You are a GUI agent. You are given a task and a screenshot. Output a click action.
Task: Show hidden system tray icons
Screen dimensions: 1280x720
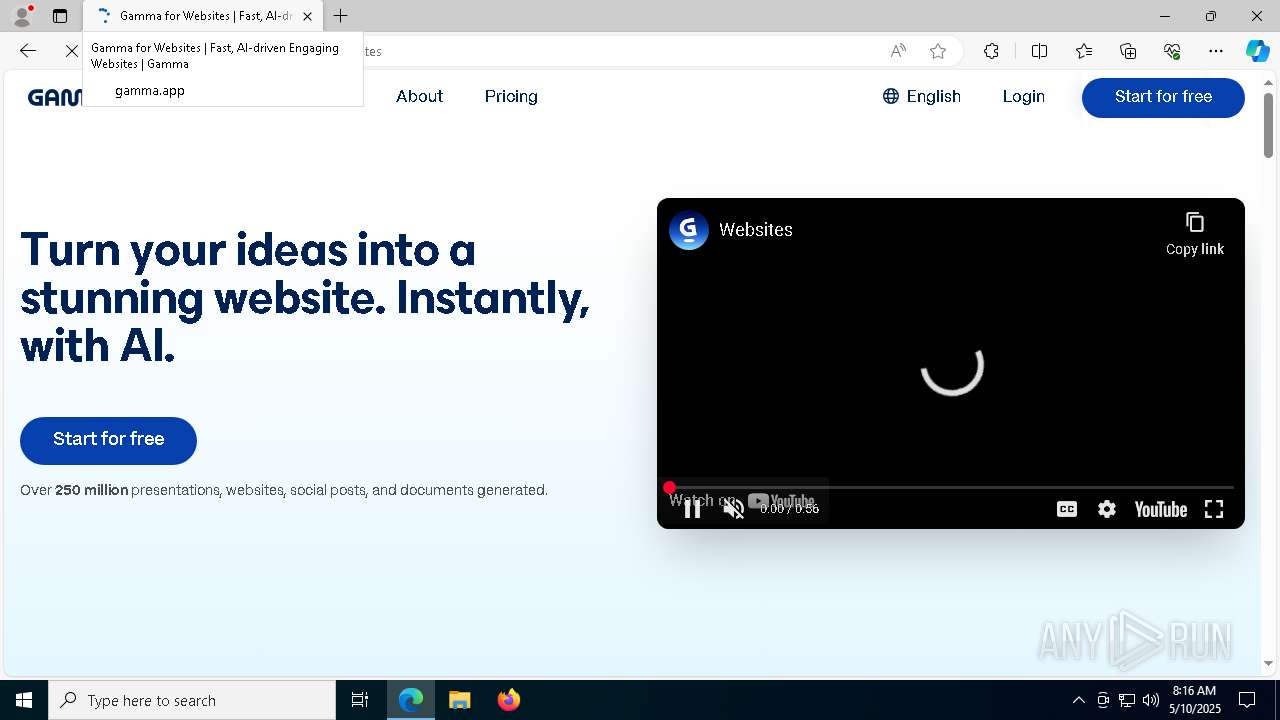(x=1078, y=700)
